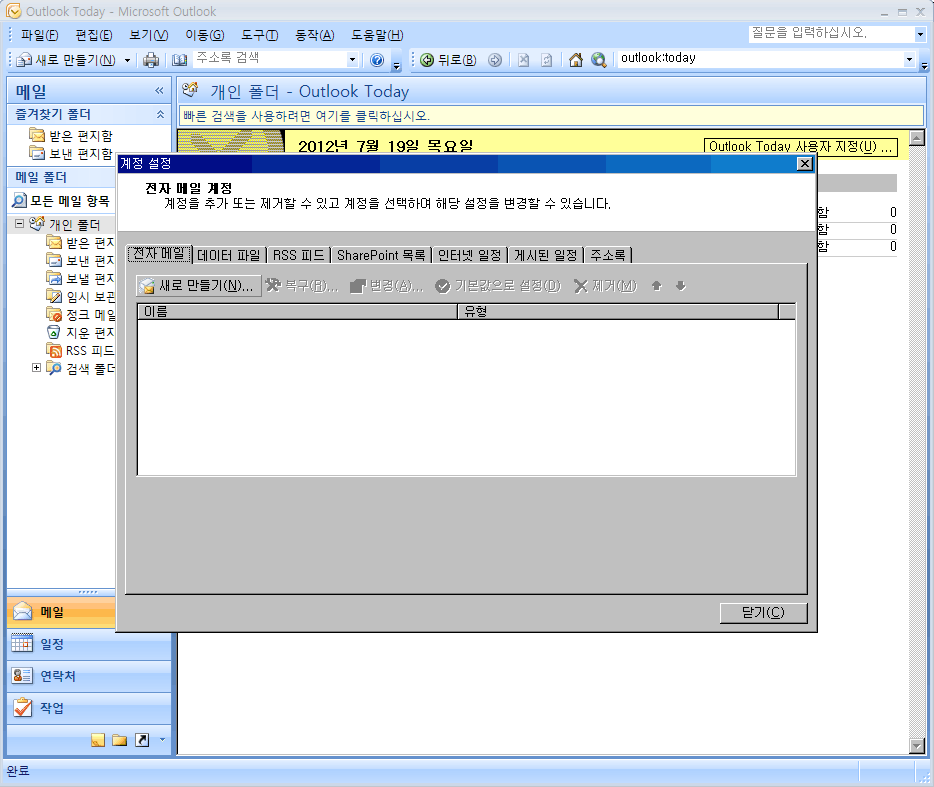Open the 새로 만들기 dropdown arrow
Screen dimensions: 934x787
[x=127, y=60]
